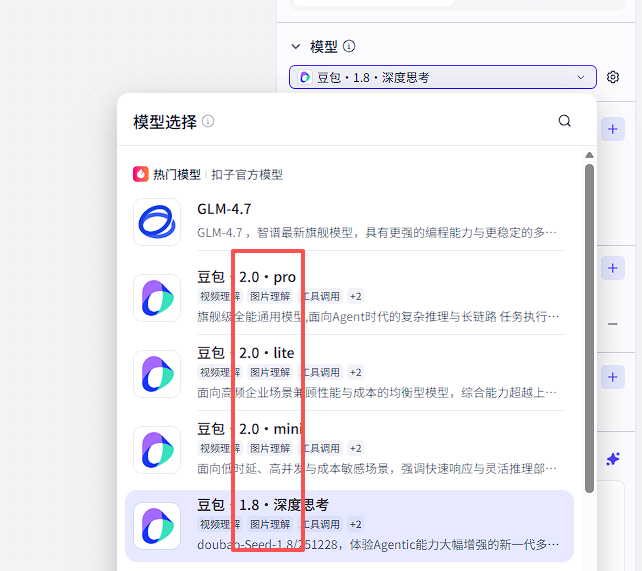
Task: Open model settings gear icon
Action: pos(613,77)
